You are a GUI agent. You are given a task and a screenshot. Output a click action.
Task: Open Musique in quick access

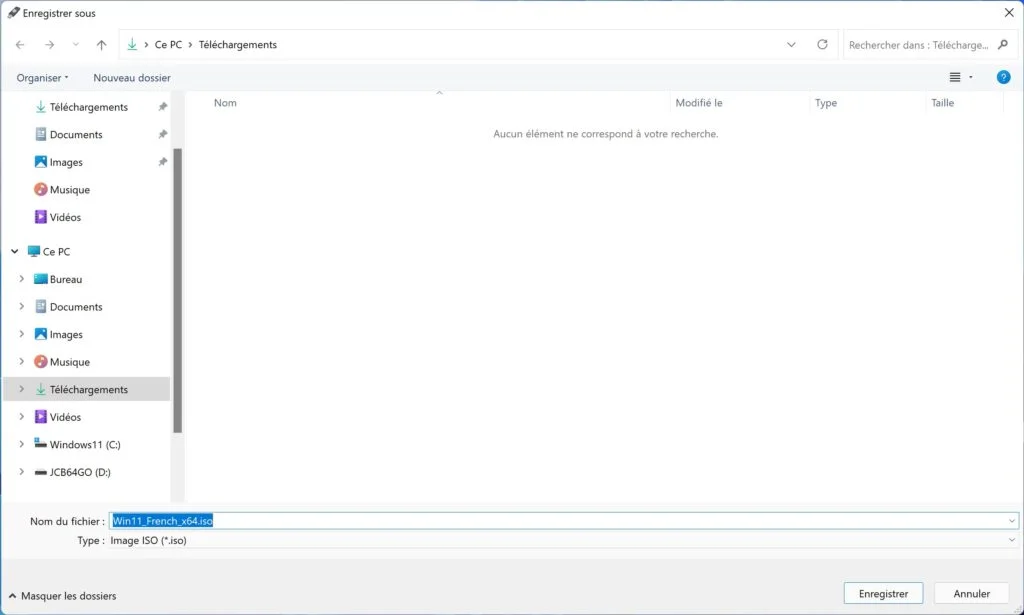coord(69,189)
